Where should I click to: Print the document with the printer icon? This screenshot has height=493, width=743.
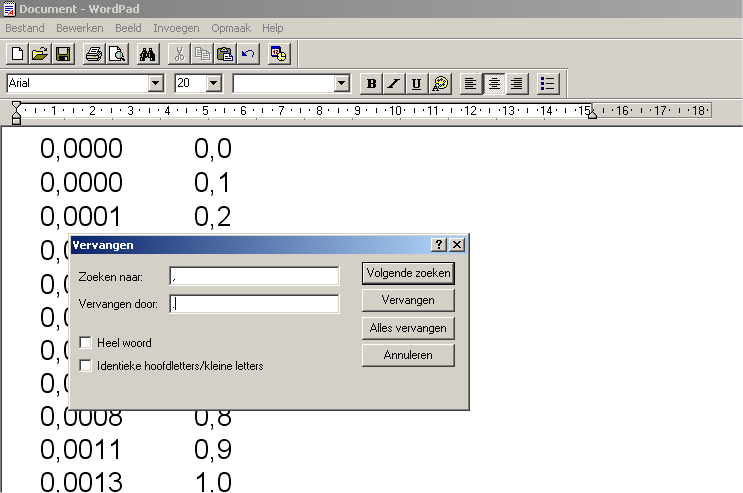[x=93, y=54]
